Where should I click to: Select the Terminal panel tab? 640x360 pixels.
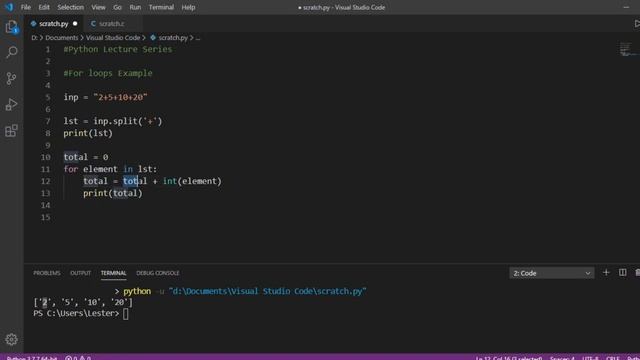point(113,273)
